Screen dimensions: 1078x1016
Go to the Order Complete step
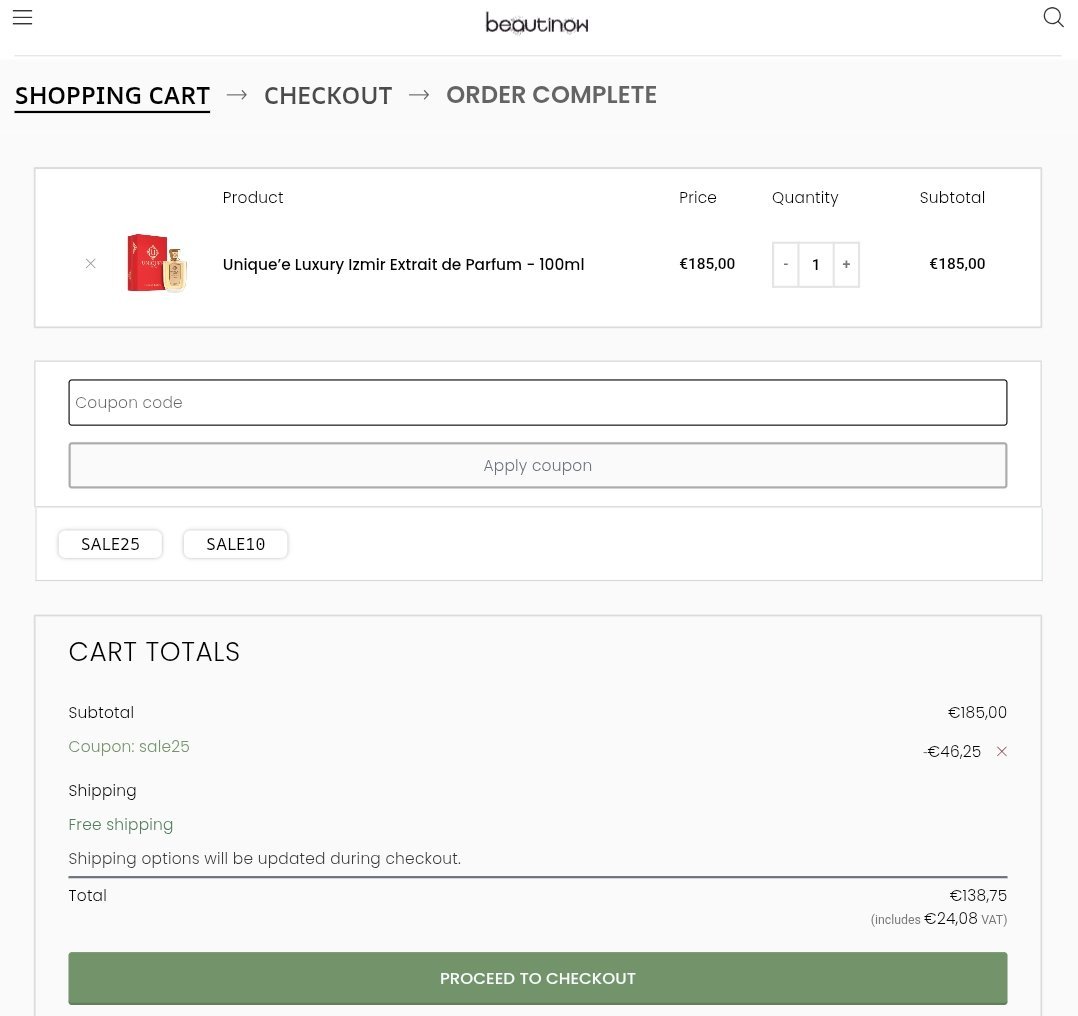(x=551, y=95)
